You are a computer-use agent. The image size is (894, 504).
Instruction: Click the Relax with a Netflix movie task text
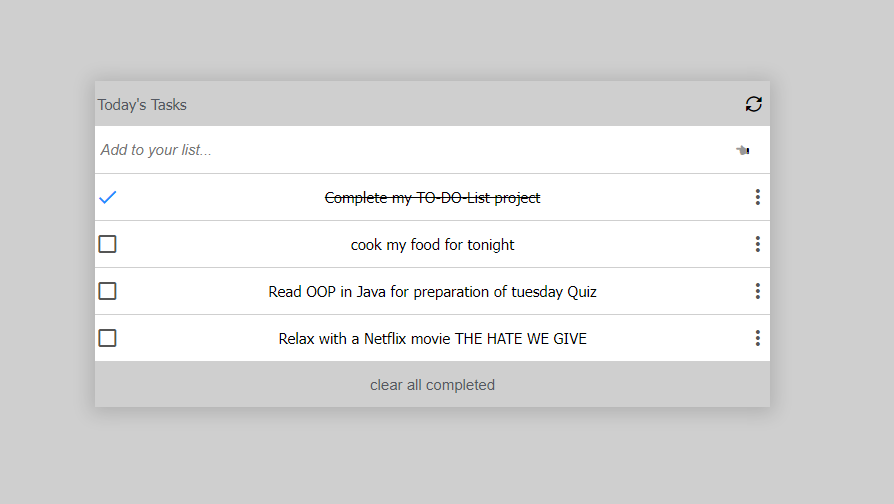tap(432, 339)
